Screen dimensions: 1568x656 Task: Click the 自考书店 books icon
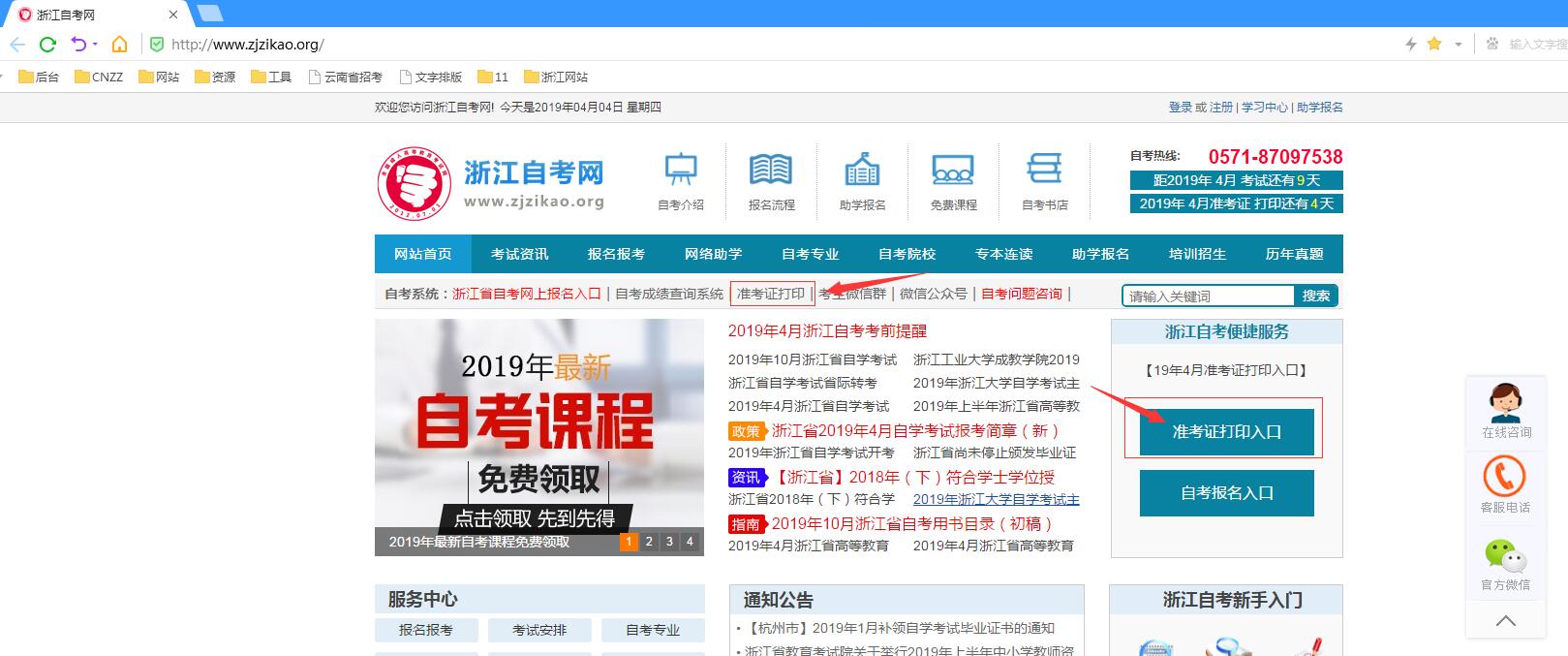coord(1044,170)
